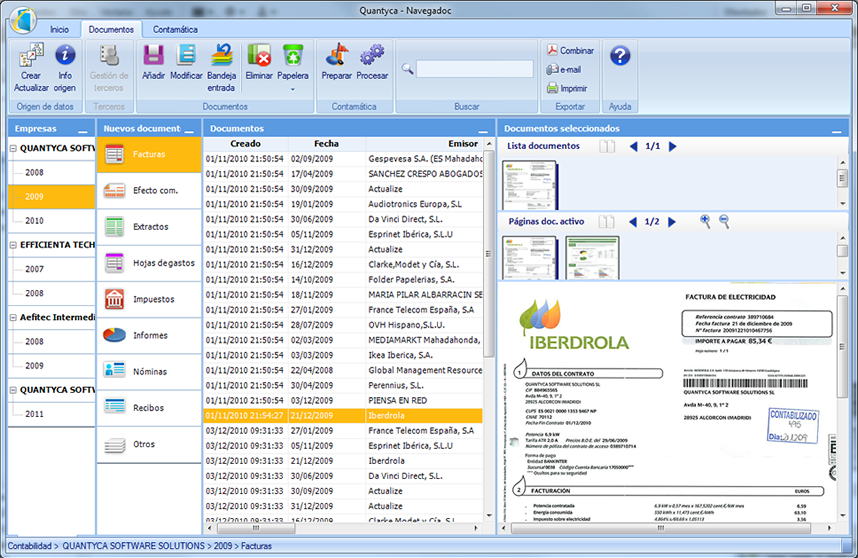Image resolution: width=858 pixels, height=558 pixels.
Task: Select the Recibos category
Action: [x=149, y=408]
